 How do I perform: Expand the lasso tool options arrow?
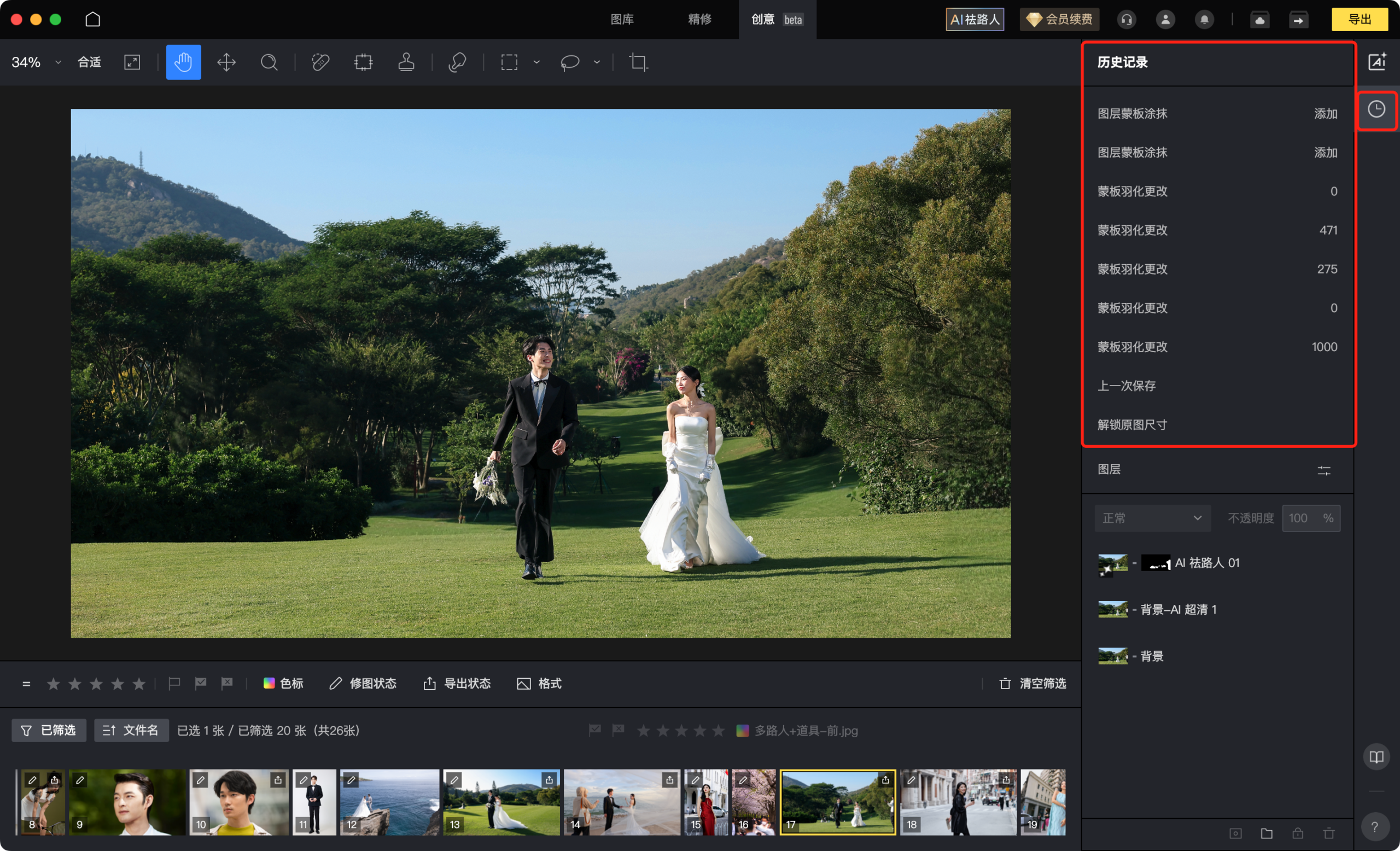point(597,62)
